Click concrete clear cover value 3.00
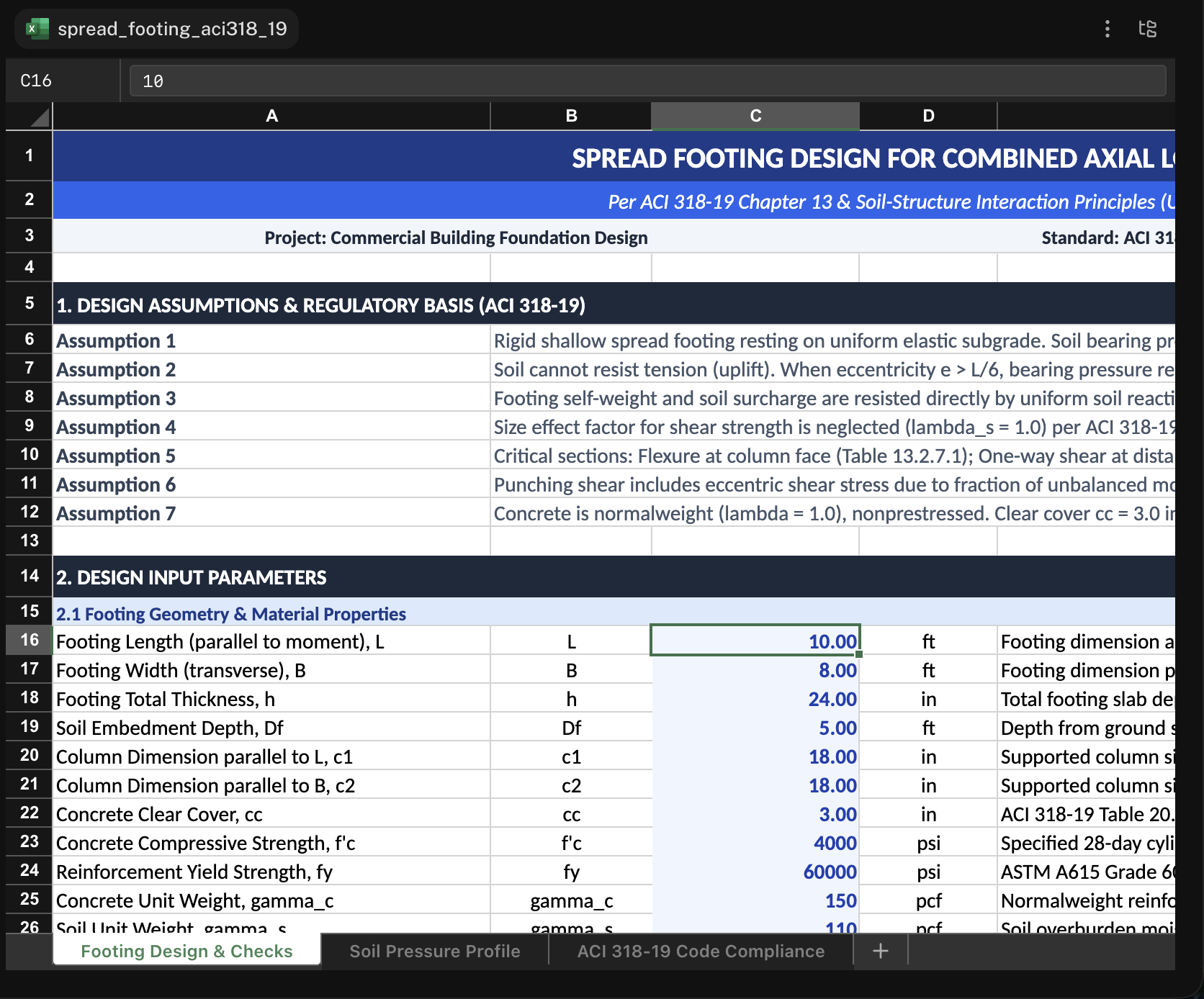1204x999 pixels. 755,814
